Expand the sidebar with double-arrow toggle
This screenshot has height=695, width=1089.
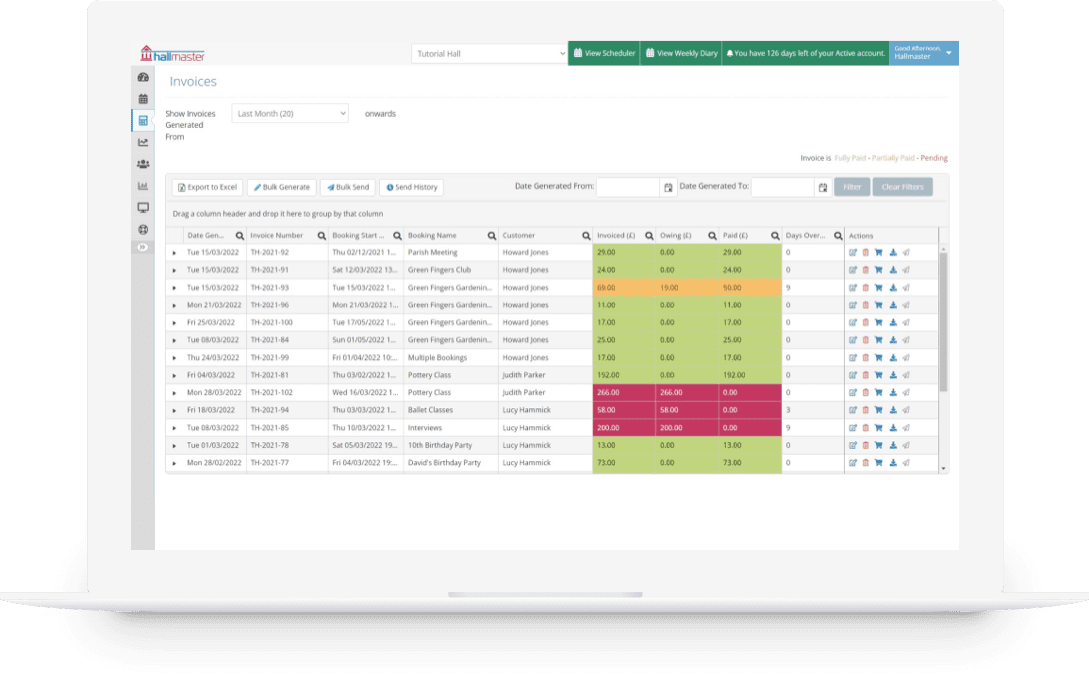(142, 247)
